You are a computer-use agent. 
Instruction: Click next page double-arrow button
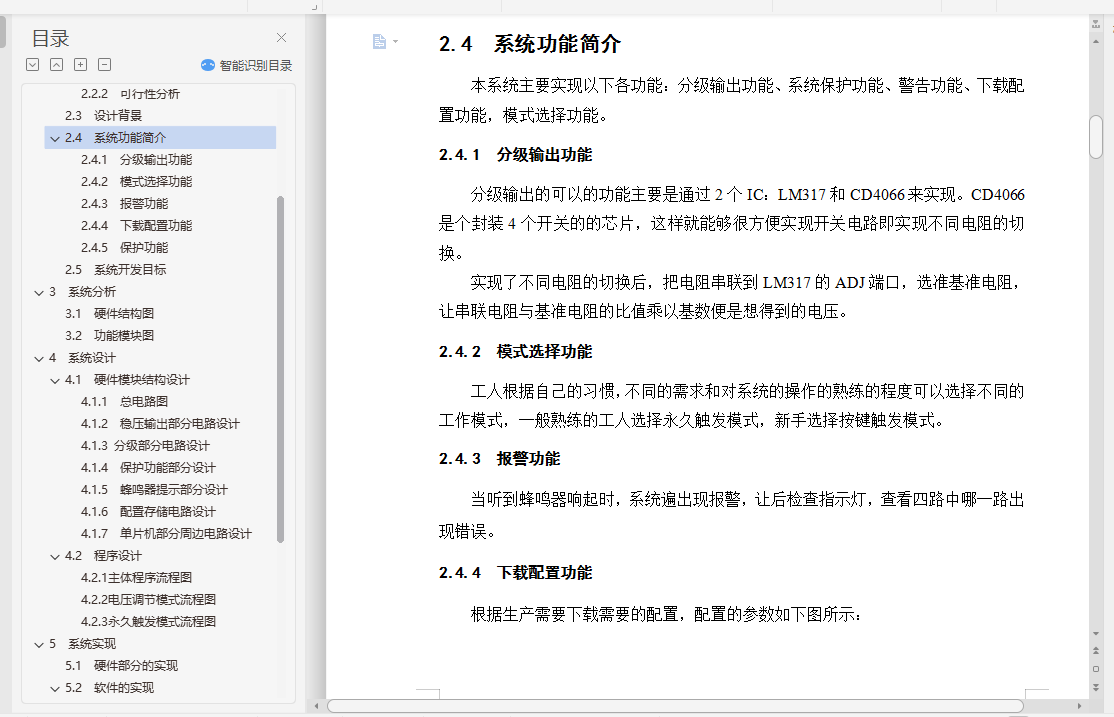[x=1096, y=687]
